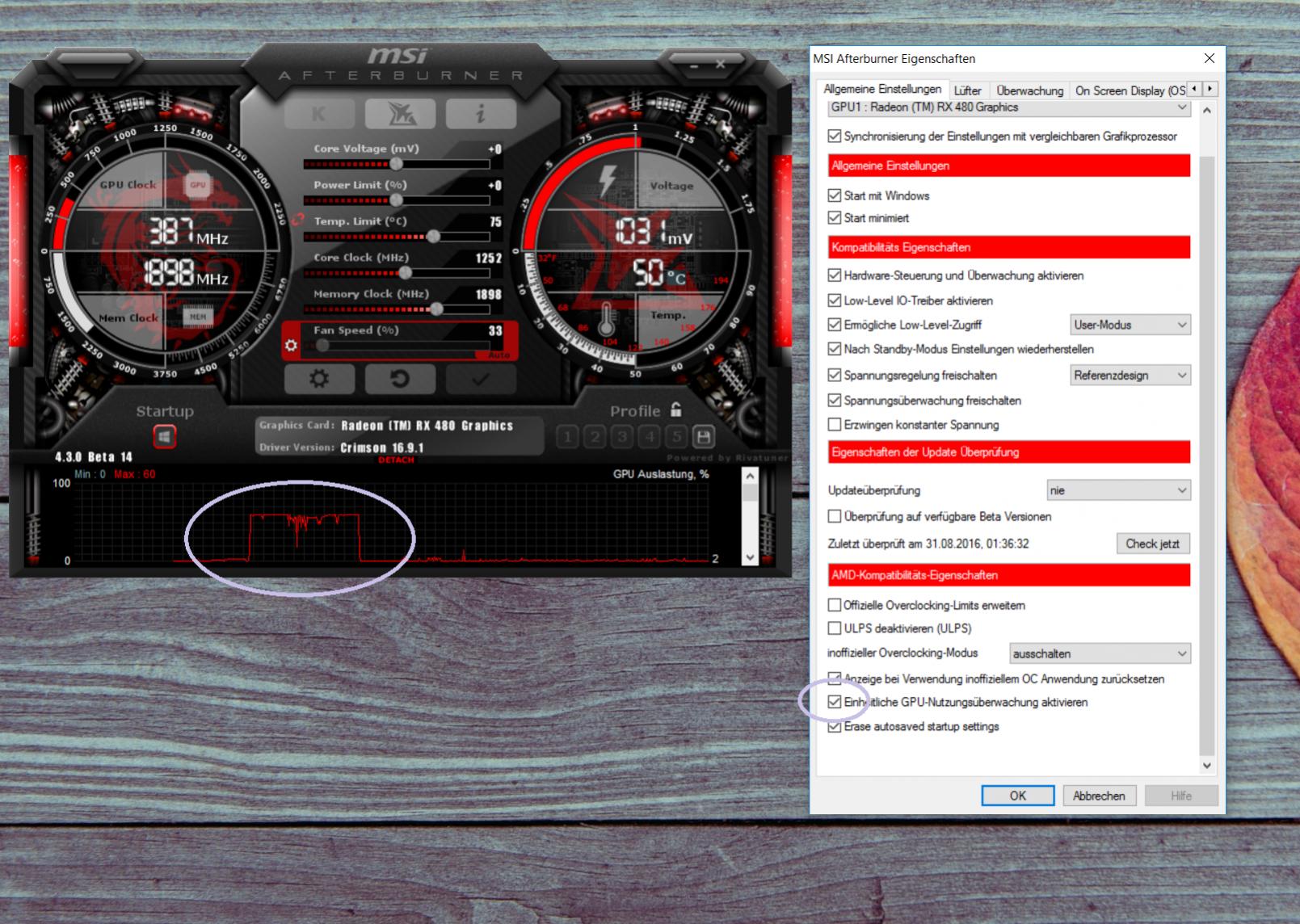Click the Fan Speed Auto button

(499, 355)
